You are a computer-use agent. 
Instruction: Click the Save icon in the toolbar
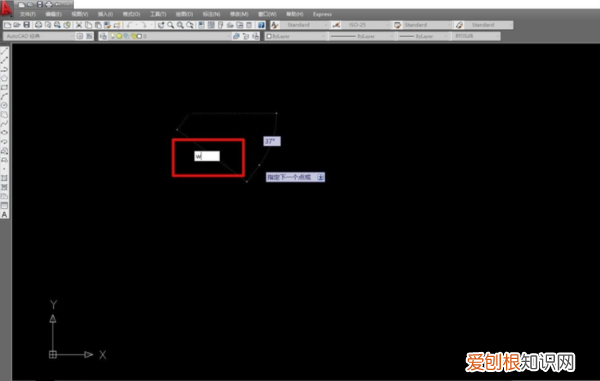pos(26,25)
